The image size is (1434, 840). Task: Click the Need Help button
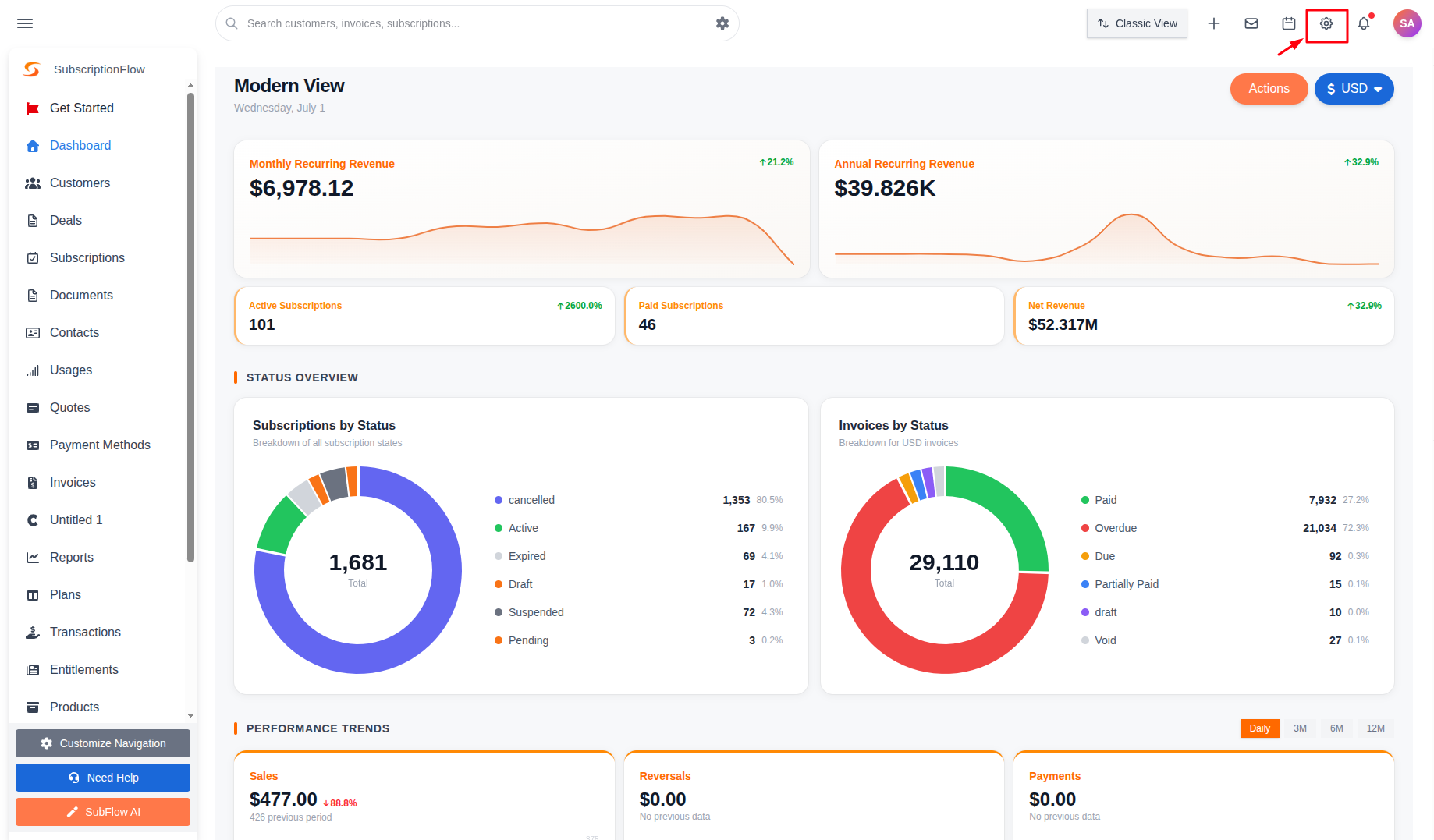point(103,778)
